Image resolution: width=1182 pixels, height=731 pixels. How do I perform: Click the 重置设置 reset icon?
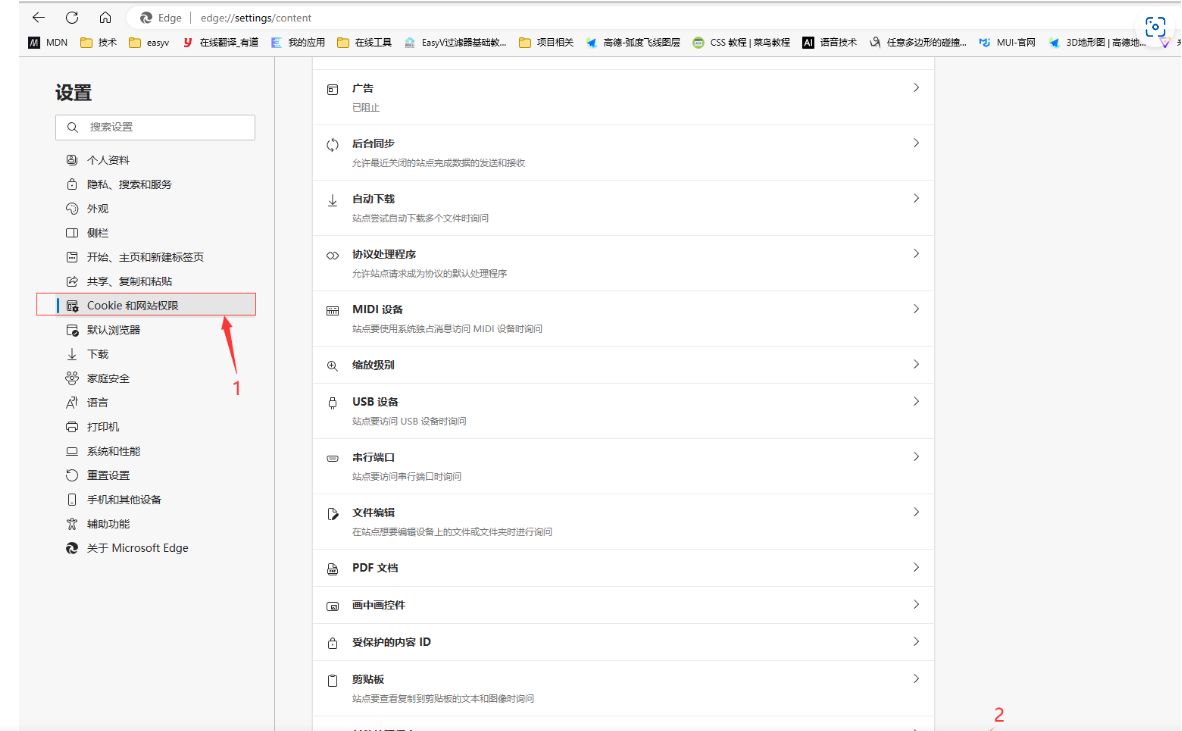click(72, 476)
